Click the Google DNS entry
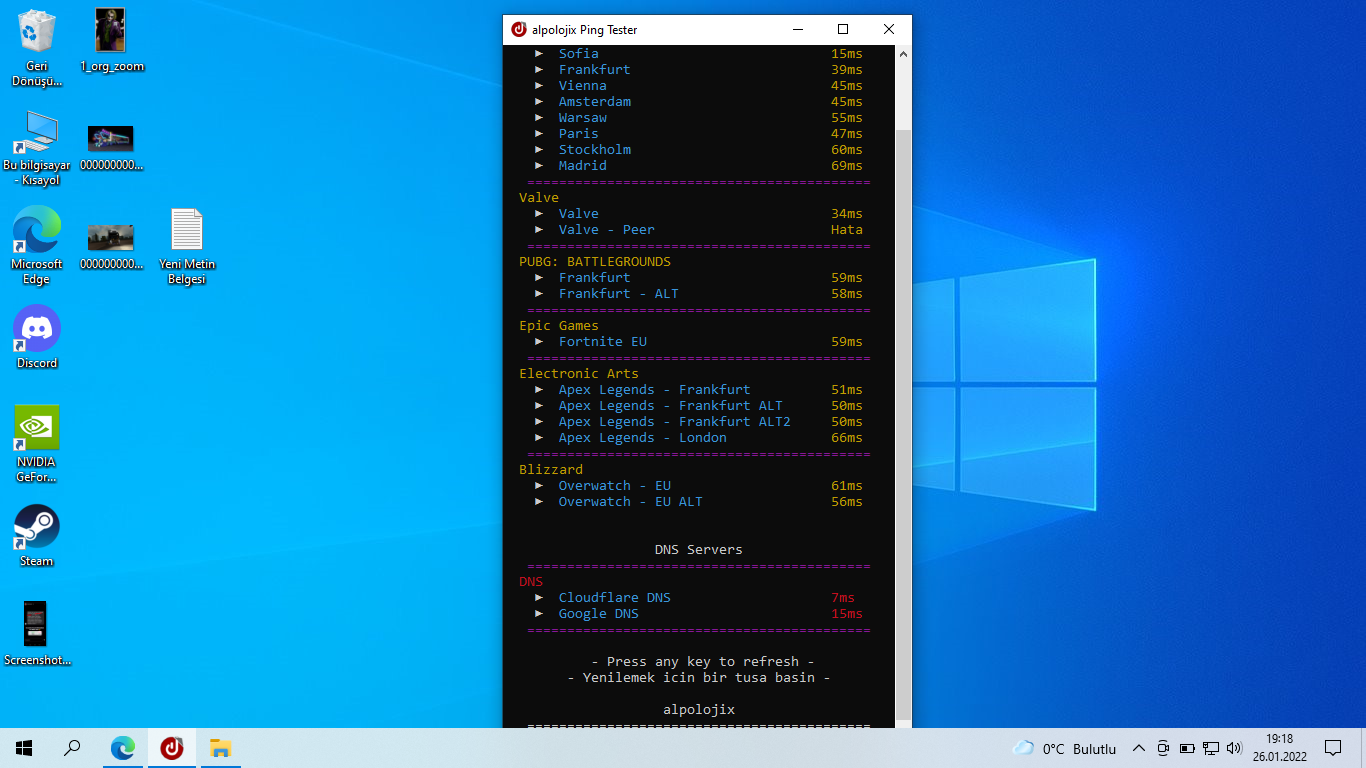 pos(698,614)
